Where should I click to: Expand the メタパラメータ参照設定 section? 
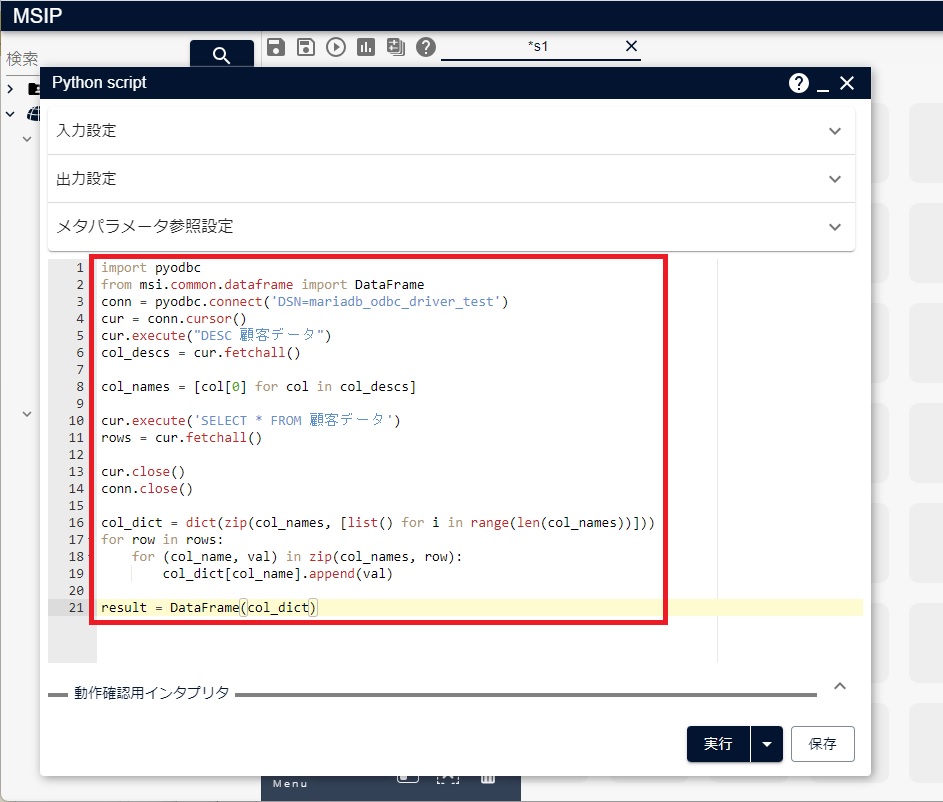click(x=451, y=227)
